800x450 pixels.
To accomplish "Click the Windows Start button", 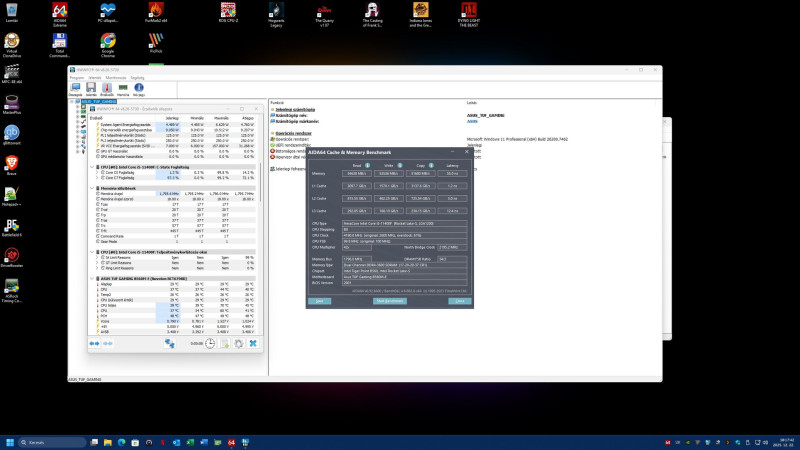I will click(x=10, y=442).
